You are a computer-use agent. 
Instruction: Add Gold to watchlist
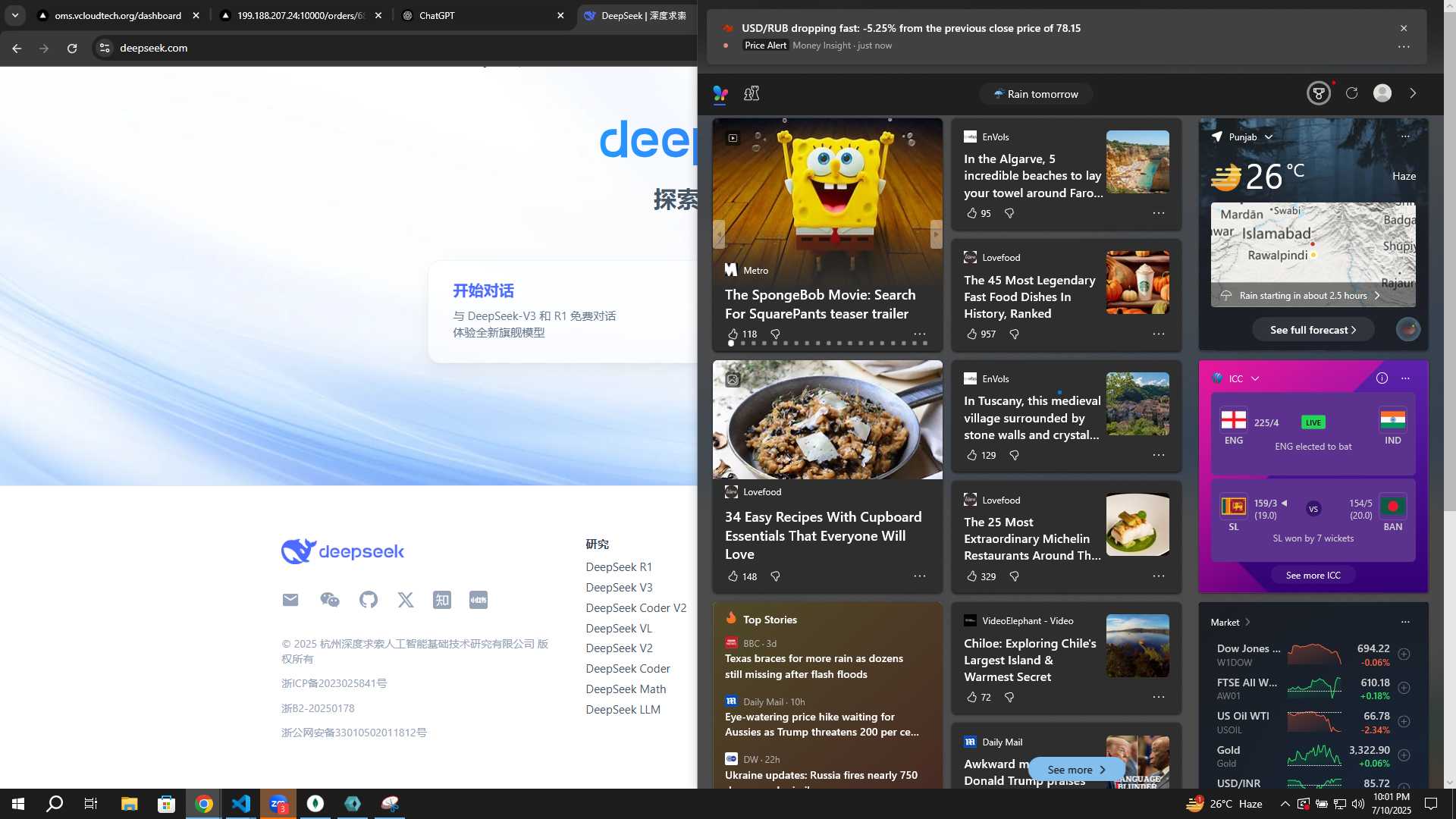point(1404,756)
